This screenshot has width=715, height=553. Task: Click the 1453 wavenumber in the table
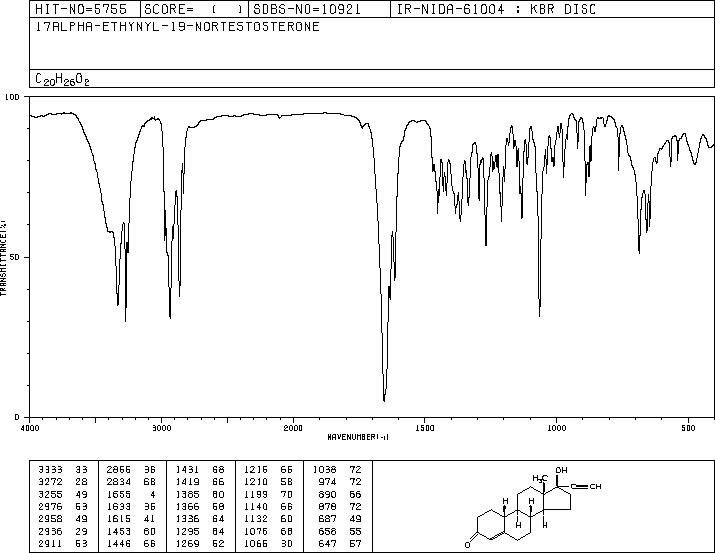119,532
